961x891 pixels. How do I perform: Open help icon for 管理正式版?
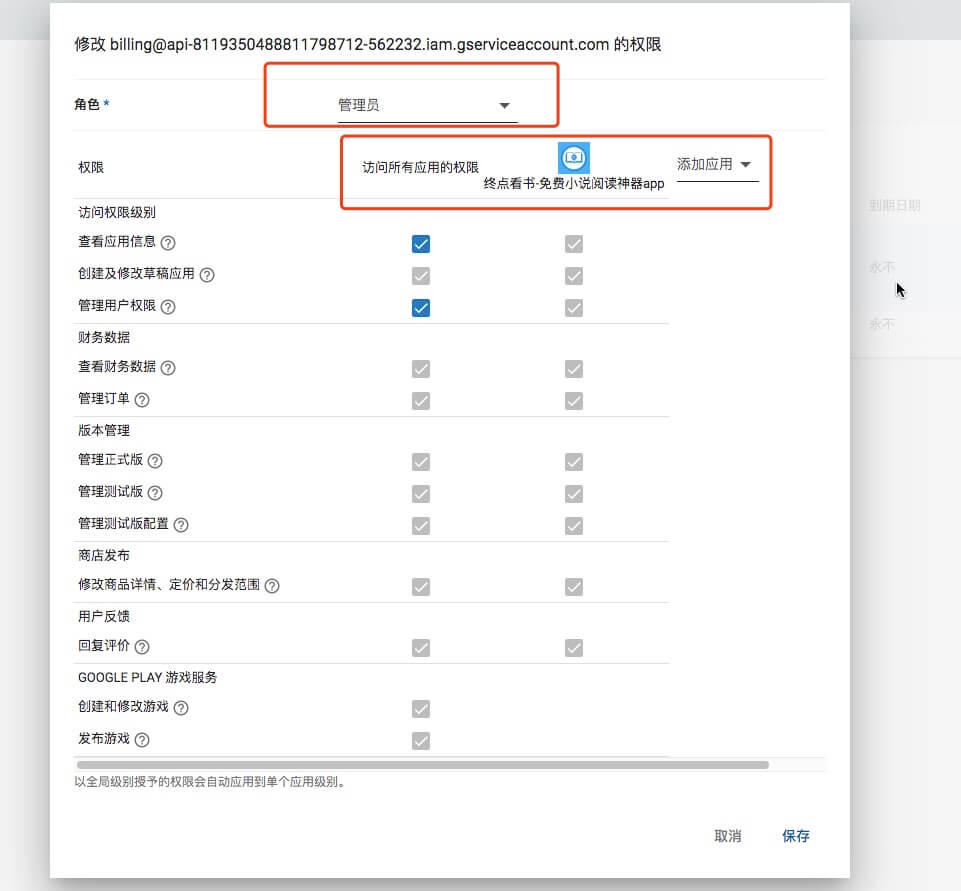click(x=155, y=461)
